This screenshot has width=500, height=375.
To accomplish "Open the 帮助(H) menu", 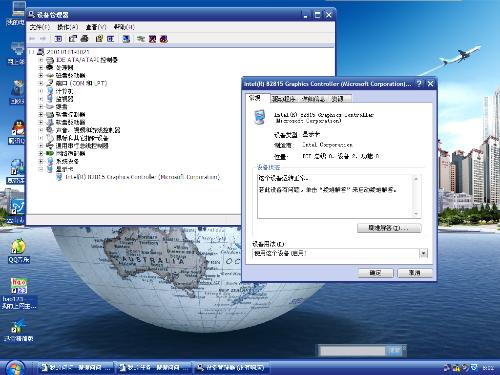I will tap(124, 27).
